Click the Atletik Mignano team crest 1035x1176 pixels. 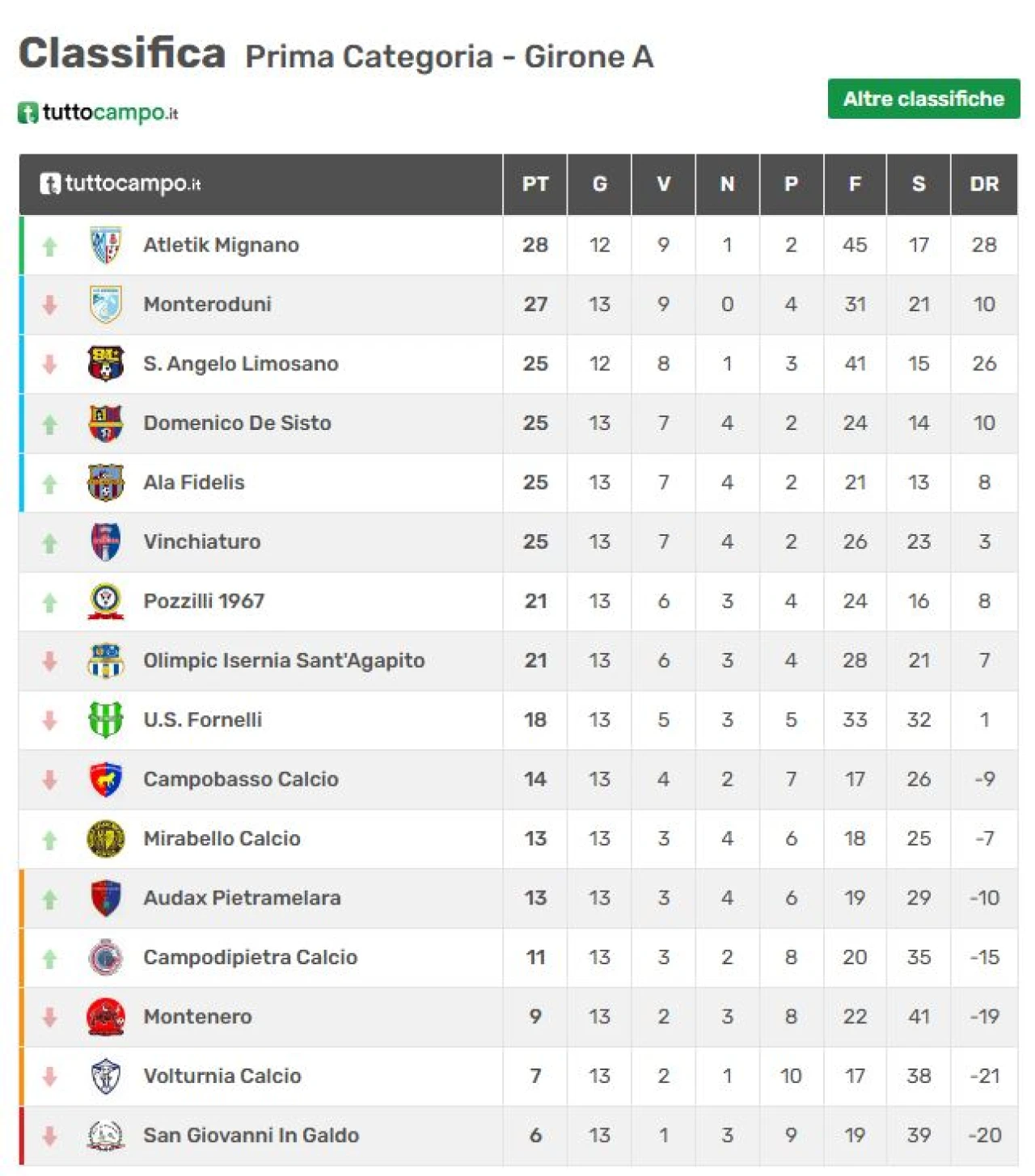click(106, 245)
